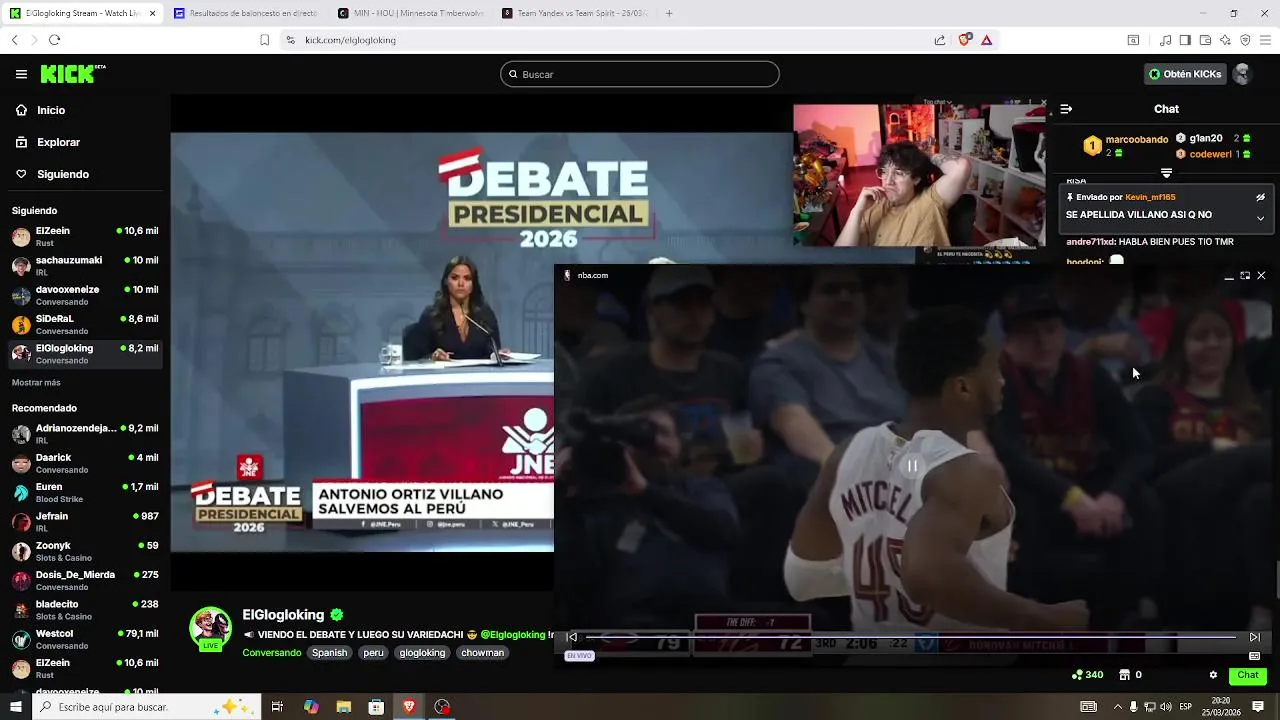Expand followed list with Mostrar más

click(36, 382)
